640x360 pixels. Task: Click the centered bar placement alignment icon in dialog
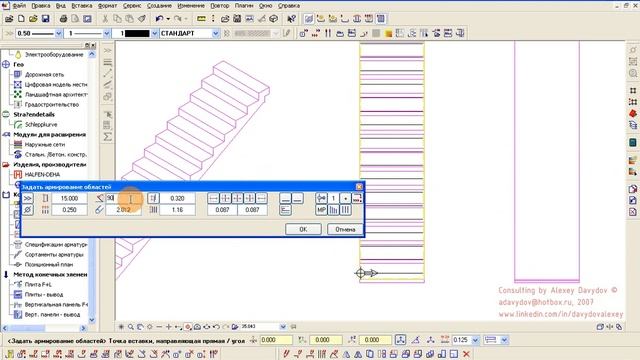click(237, 198)
